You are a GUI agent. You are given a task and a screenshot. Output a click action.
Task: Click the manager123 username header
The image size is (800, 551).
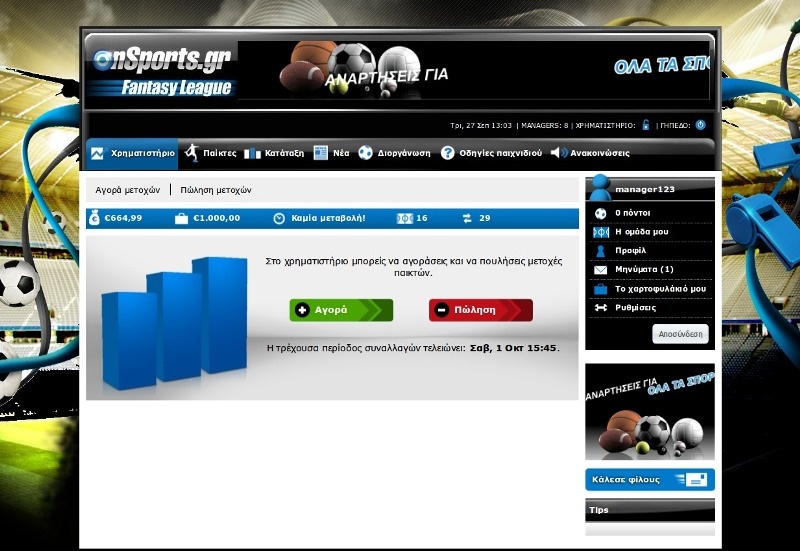[644, 189]
